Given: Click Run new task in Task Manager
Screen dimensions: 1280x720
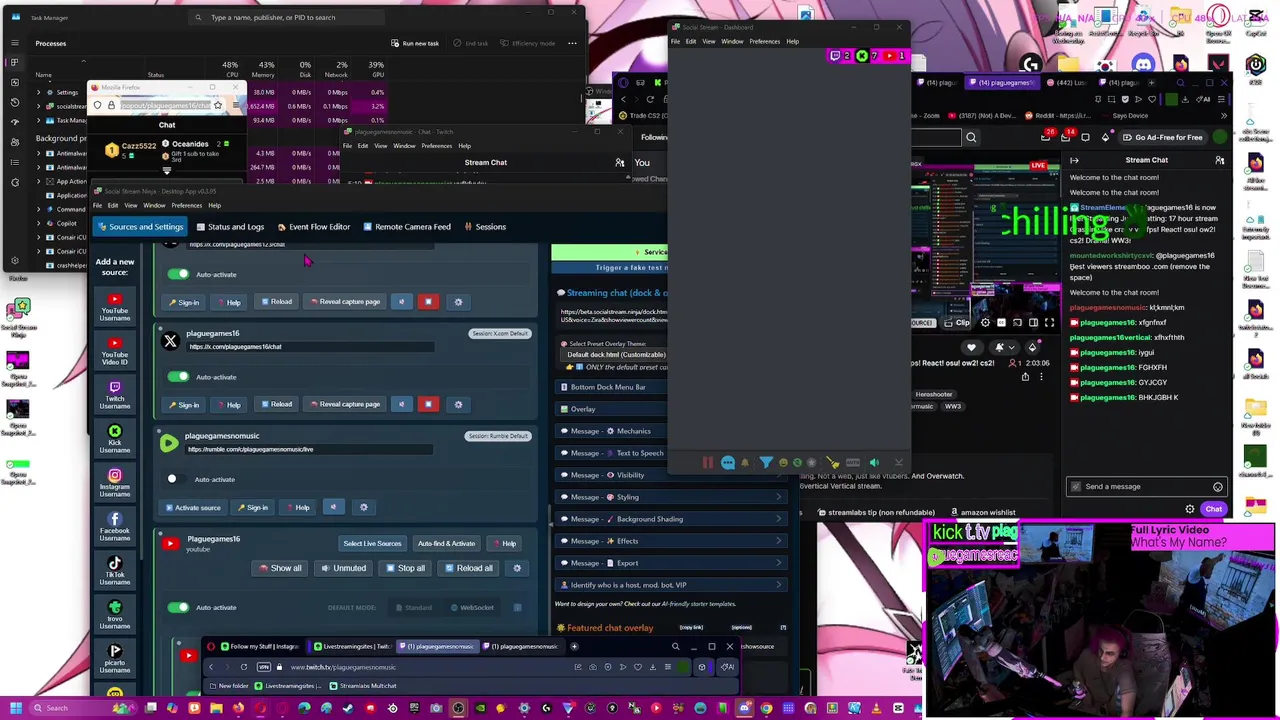Looking at the screenshot, I should 415,43.
